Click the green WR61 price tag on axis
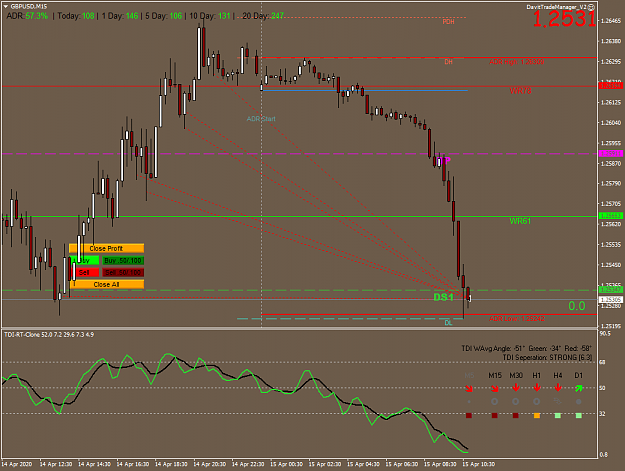The height and width of the screenshot is (471, 625). (611, 216)
